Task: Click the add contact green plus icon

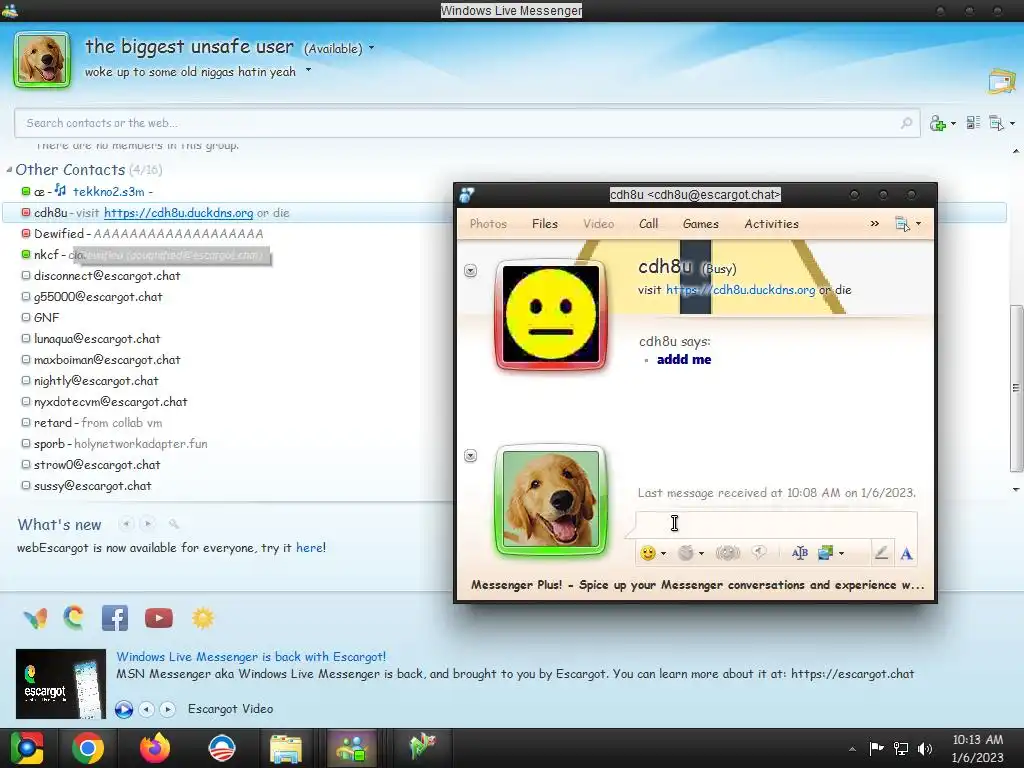Action: 938,123
